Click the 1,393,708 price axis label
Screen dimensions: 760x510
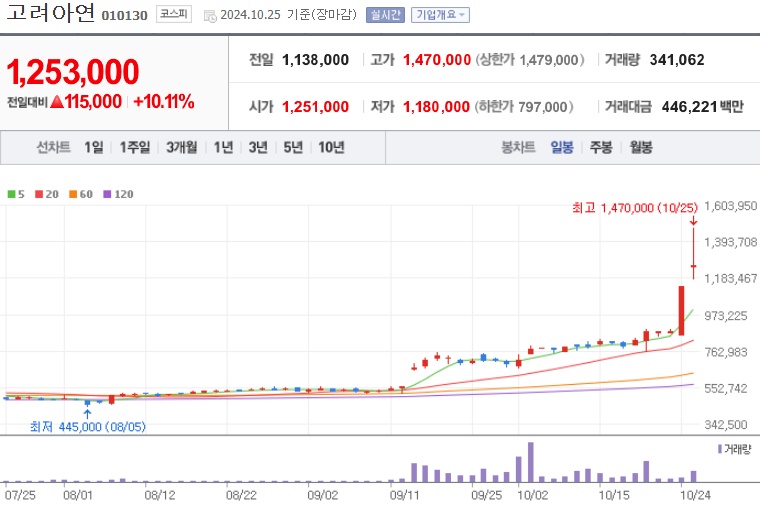pos(730,242)
